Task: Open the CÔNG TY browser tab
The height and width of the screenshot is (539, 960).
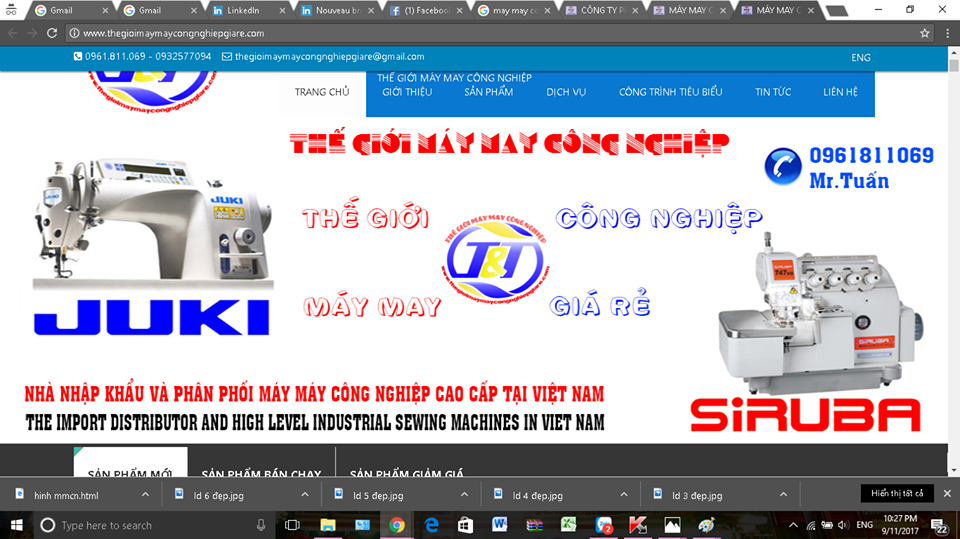Action: coord(601,10)
